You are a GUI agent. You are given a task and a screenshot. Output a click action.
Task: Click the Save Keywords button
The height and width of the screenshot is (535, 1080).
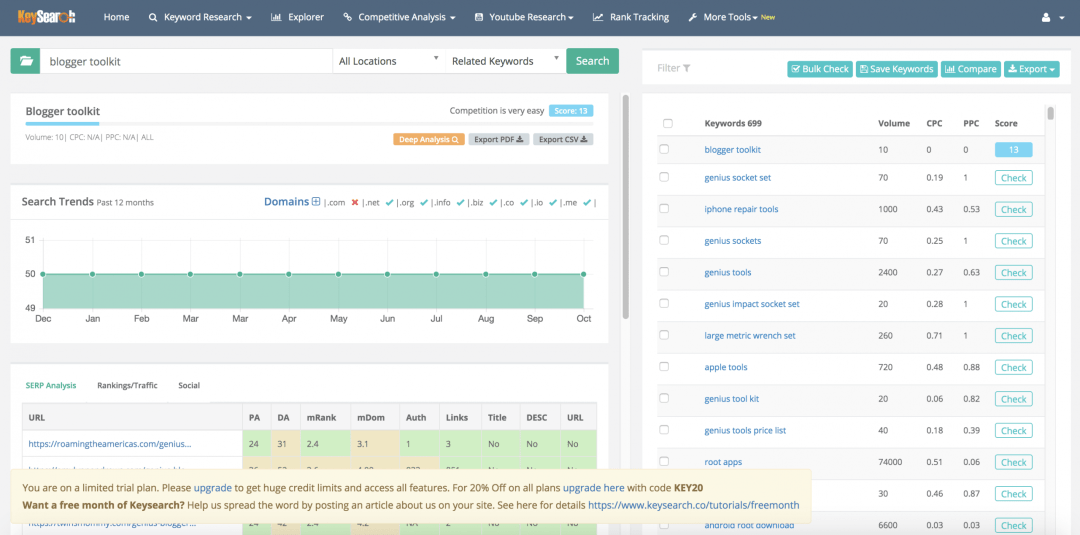coord(897,69)
